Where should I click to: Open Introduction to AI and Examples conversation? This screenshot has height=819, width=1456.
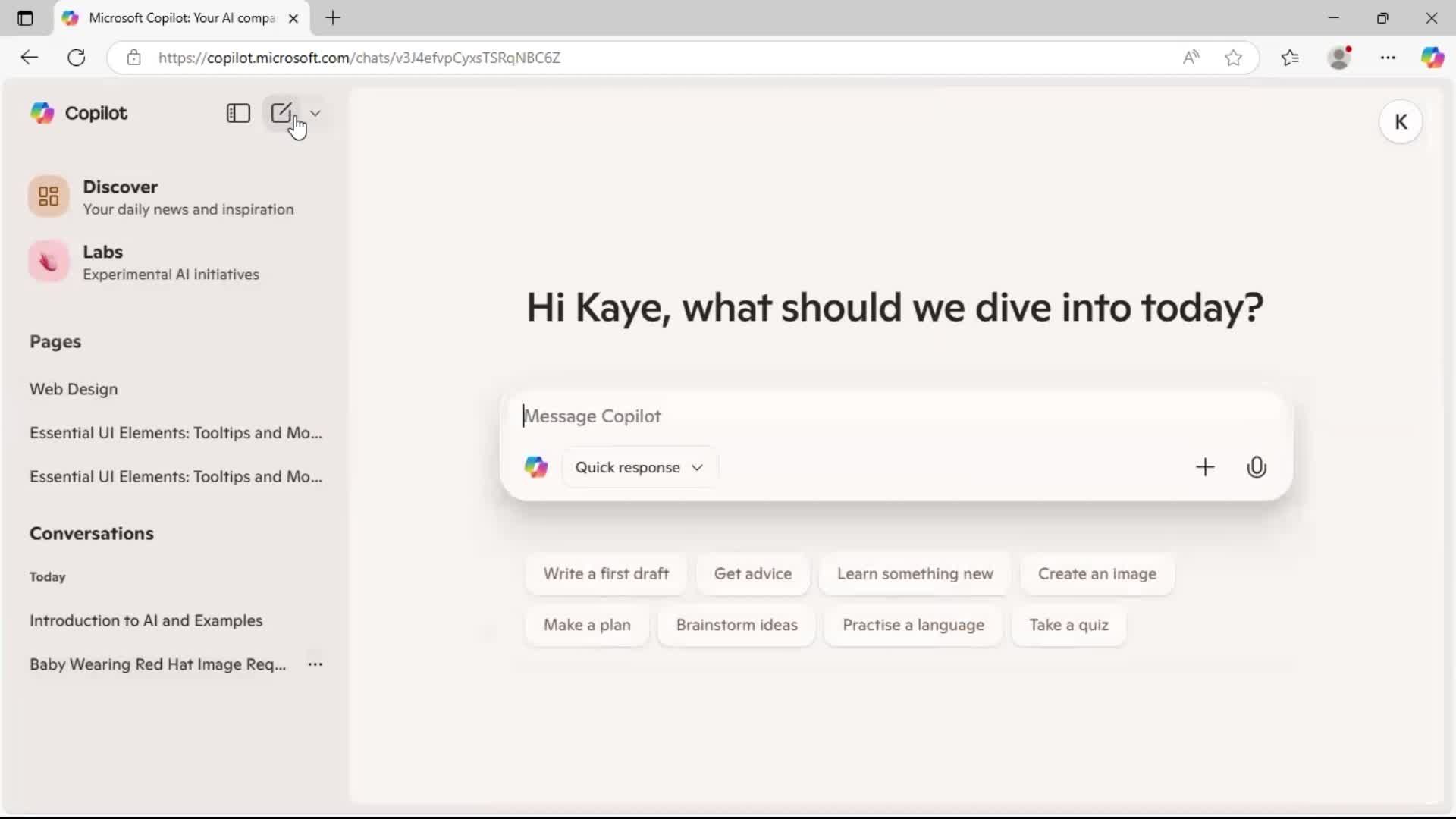pyautogui.click(x=146, y=620)
